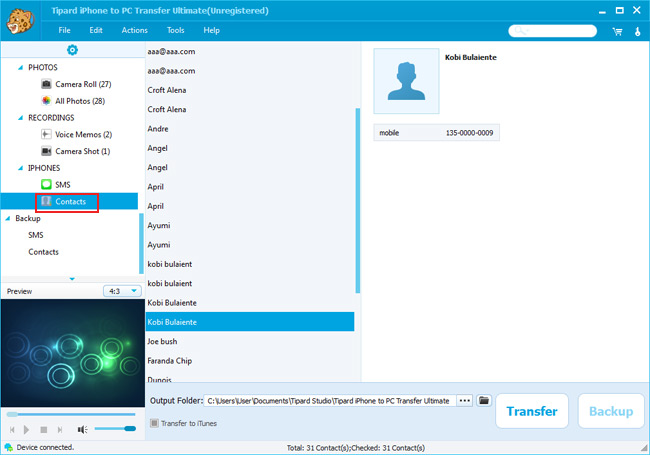Click the output folder path field

(330, 401)
